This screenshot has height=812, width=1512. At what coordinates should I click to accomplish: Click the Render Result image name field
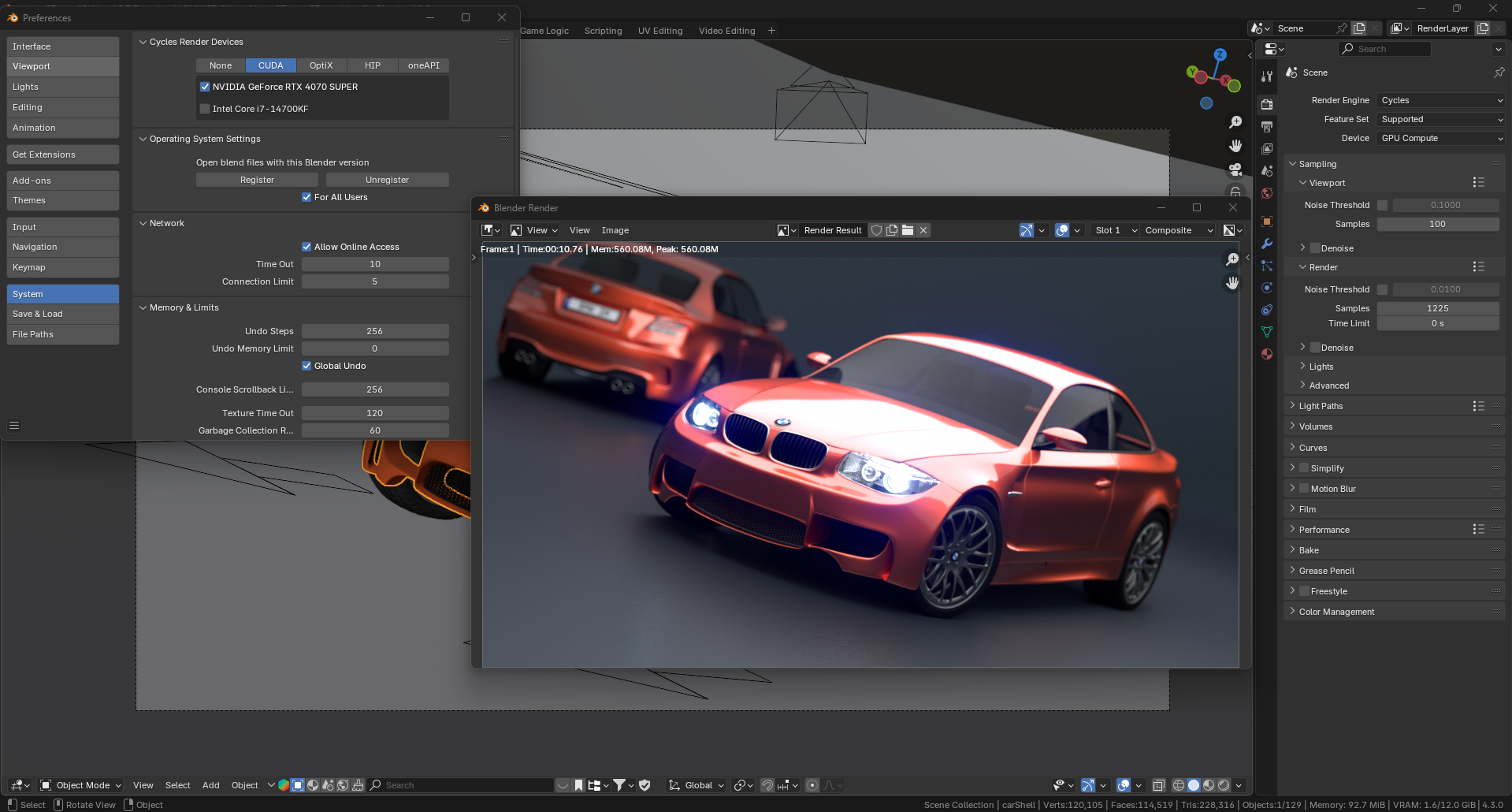[833, 230]
